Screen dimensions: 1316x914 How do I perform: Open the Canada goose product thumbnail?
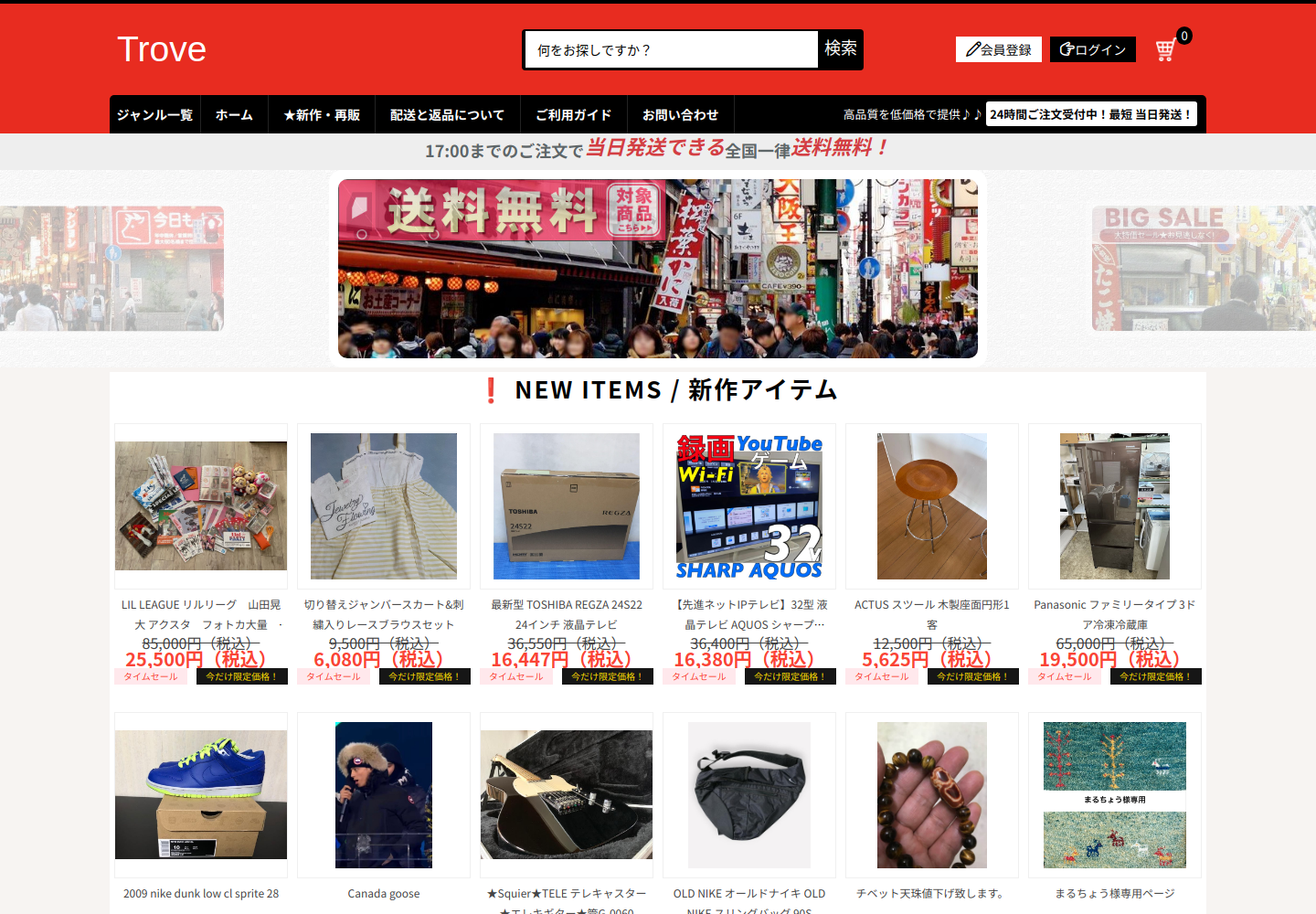(384, 795)
